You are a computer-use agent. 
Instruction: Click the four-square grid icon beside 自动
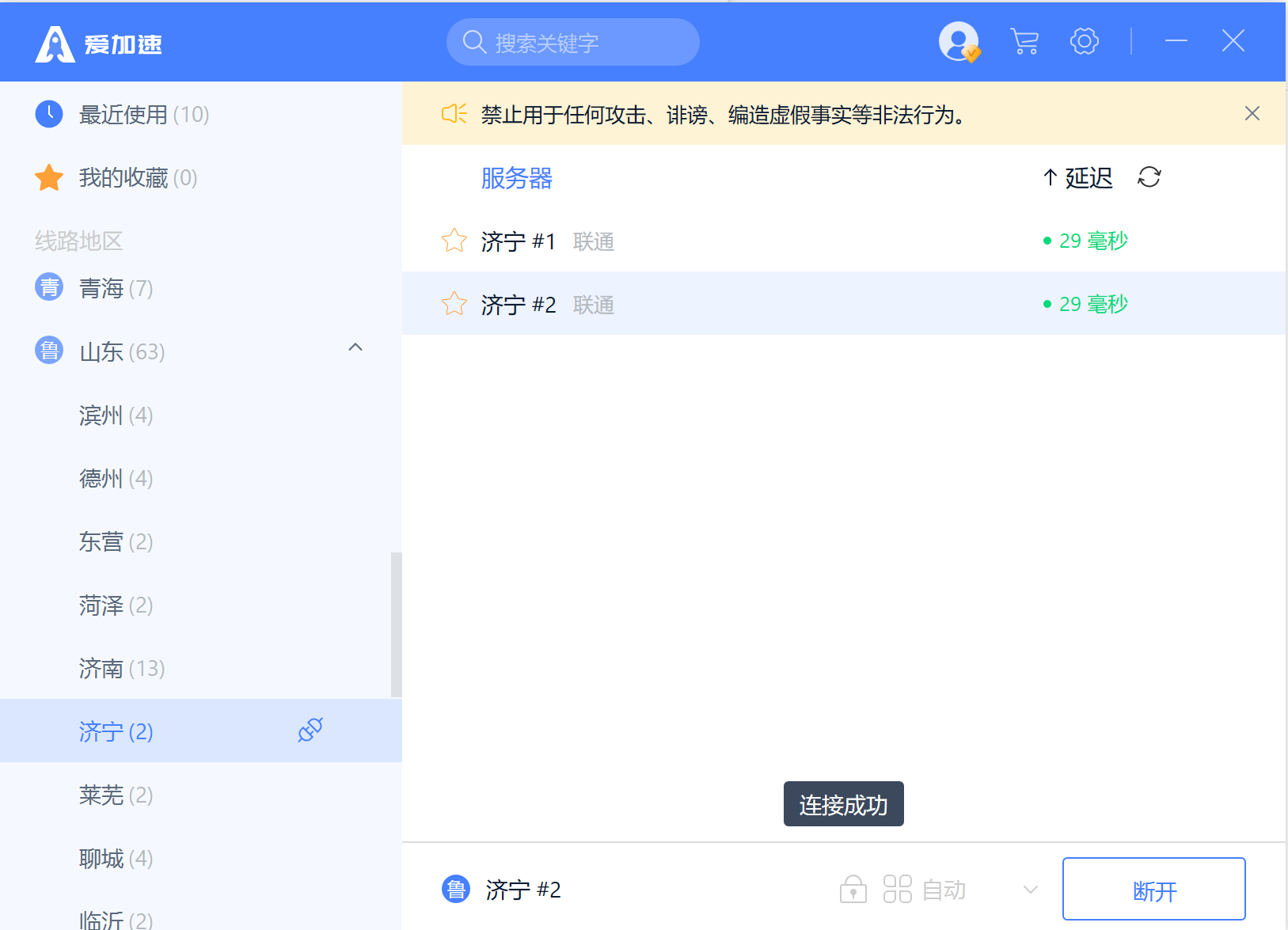[897, 890]
